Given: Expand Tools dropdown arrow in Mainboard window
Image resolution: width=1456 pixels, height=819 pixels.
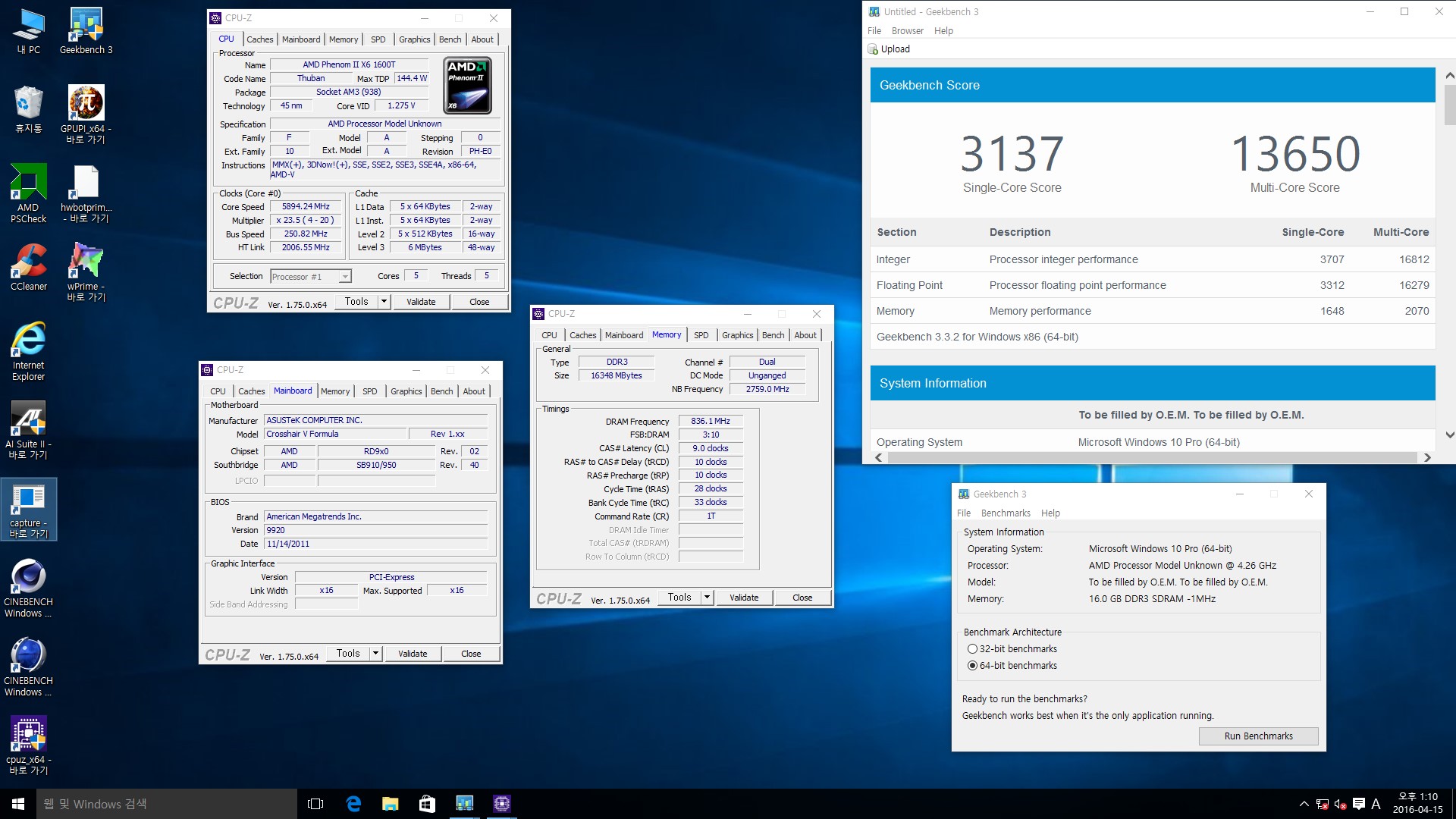Looking at the screenshot, I should point(375,654).
